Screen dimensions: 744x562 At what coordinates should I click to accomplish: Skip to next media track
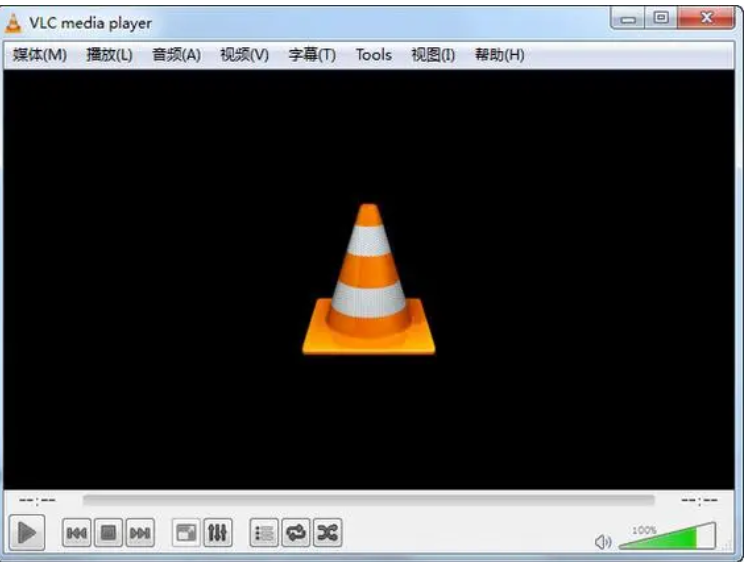pyautogui.click(x=140, y=533)
